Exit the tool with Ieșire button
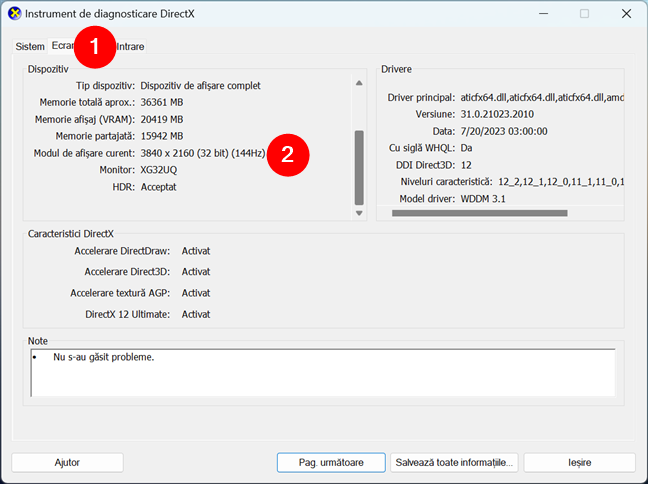648x484 pixels. tap(579, 463)
